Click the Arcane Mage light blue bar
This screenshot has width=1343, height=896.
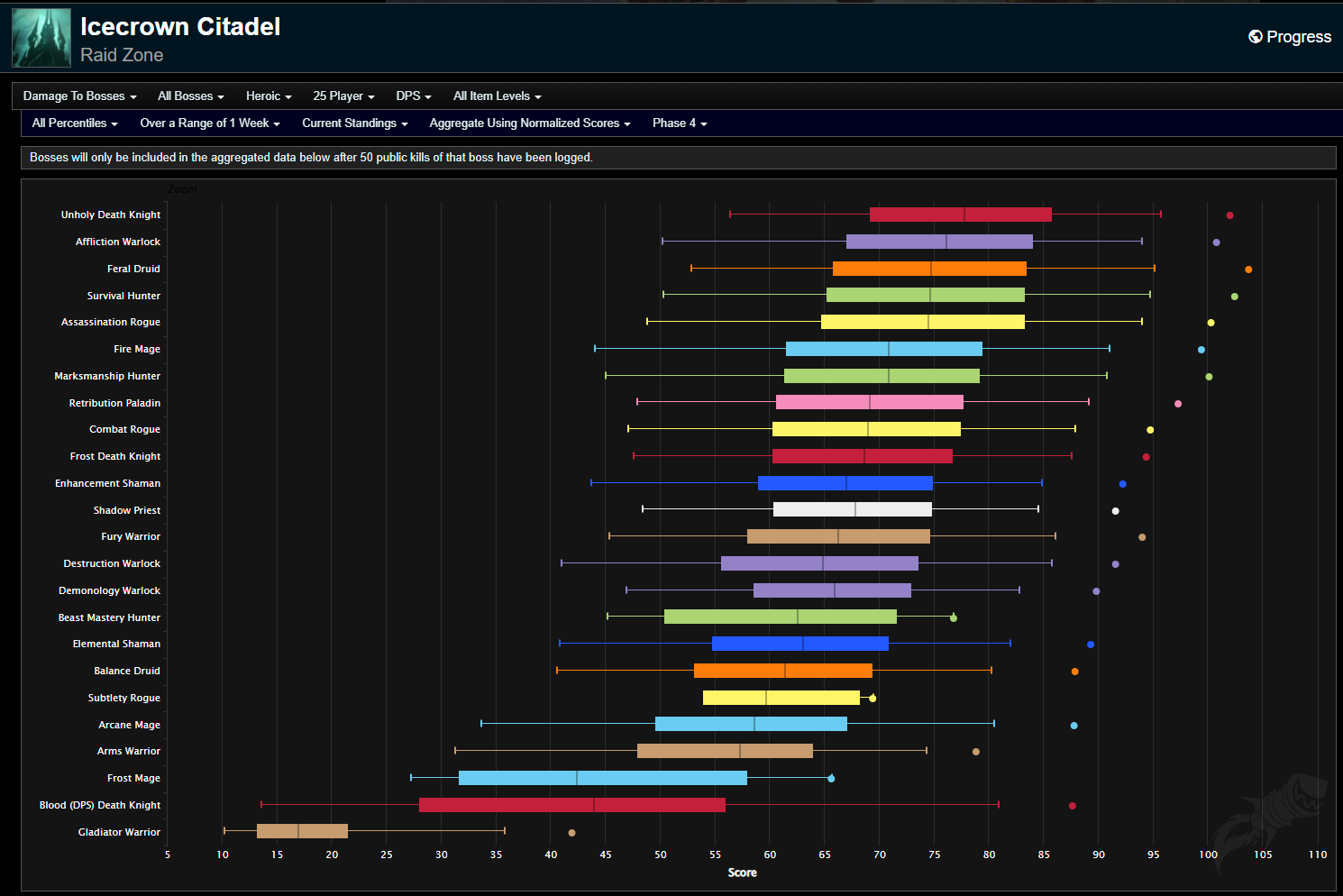pos(751,724)
